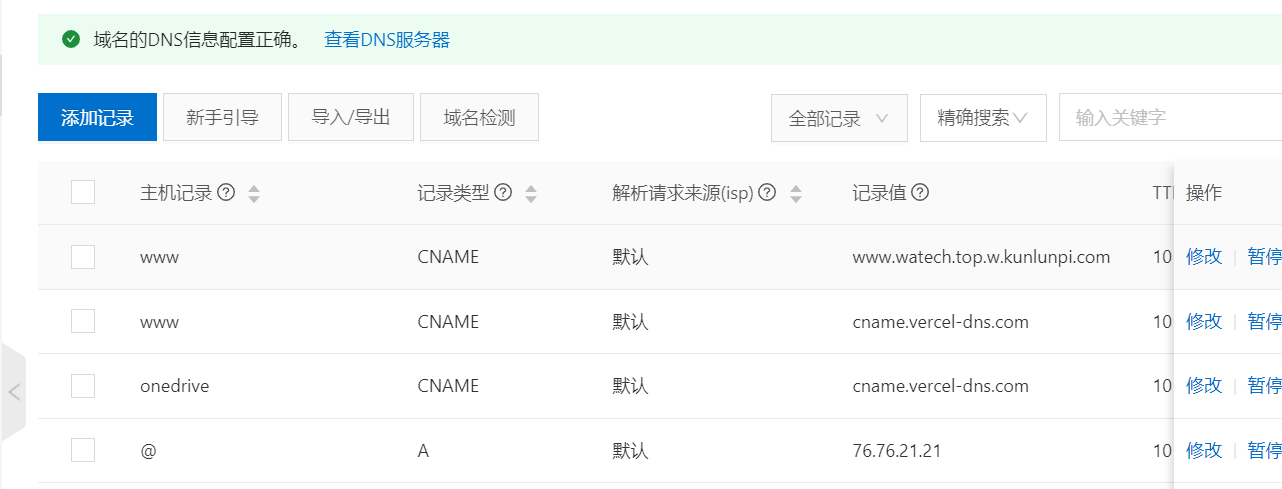Sort by 解析请求来源 column arrows

(x=796, y=194)
